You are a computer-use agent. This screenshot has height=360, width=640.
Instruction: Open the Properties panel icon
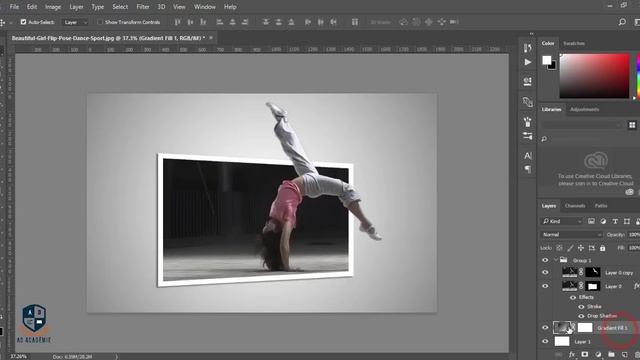527,81
